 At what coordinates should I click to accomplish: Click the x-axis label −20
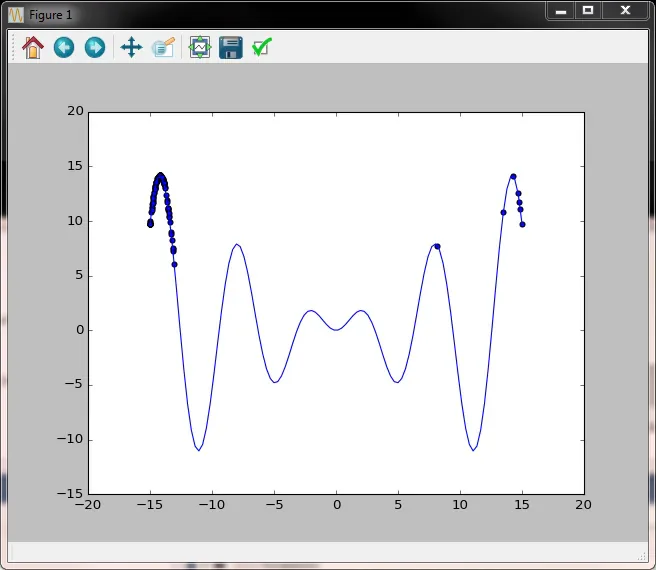[88, 505]
